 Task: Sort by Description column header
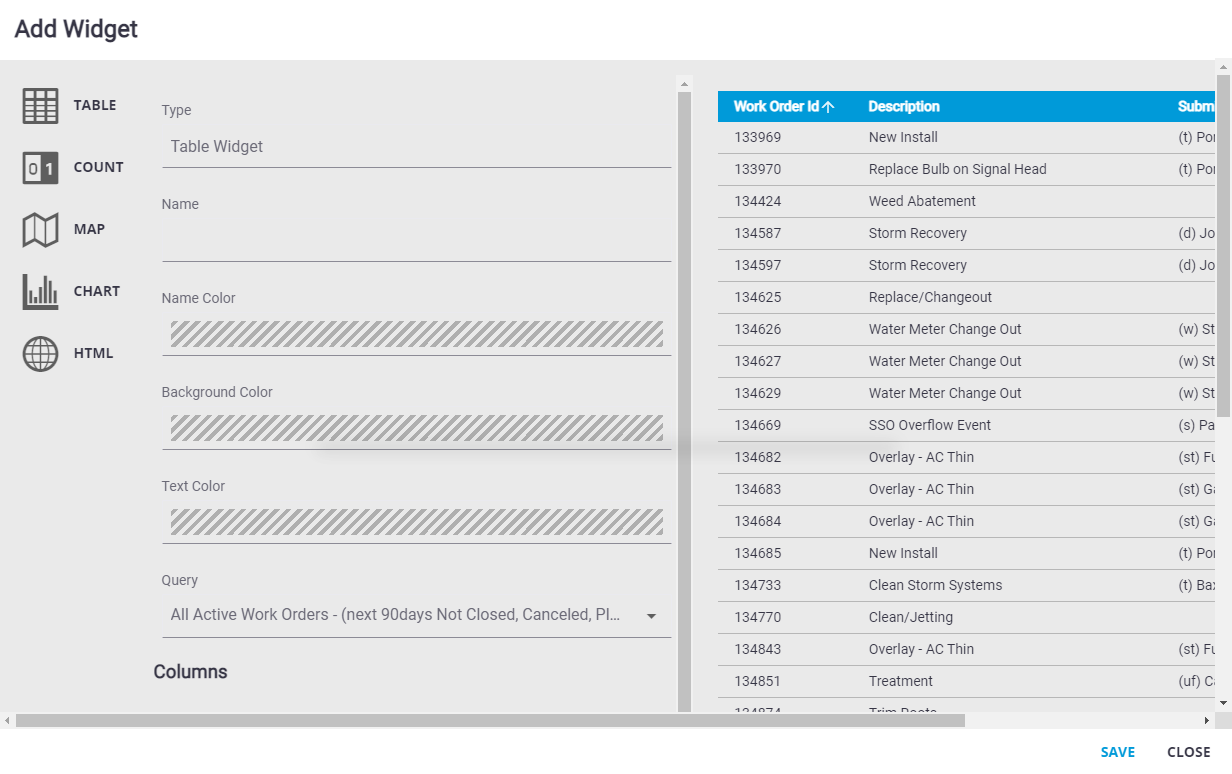point(904,107)
